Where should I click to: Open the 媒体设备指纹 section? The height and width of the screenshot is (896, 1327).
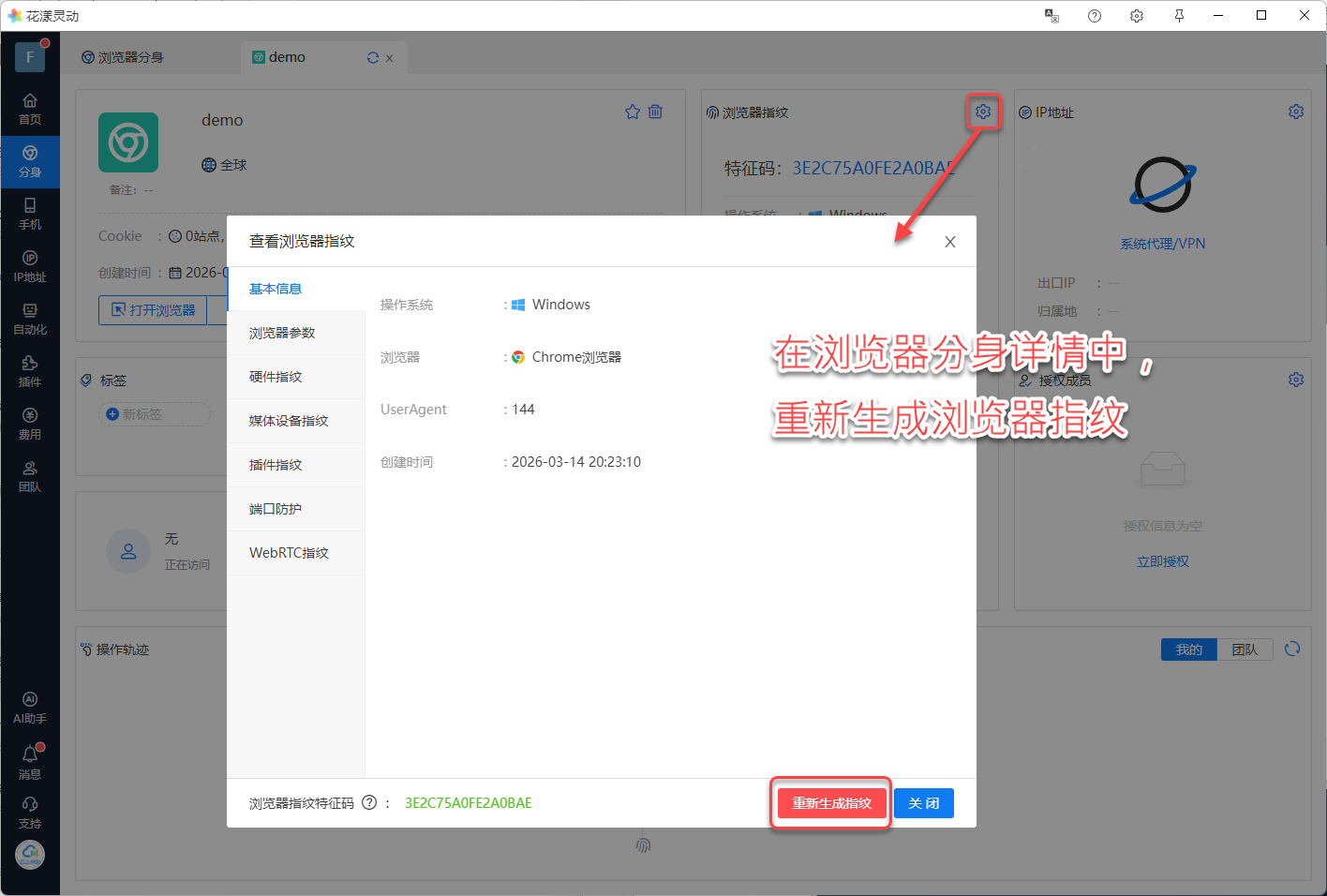(x=289, y=421)
